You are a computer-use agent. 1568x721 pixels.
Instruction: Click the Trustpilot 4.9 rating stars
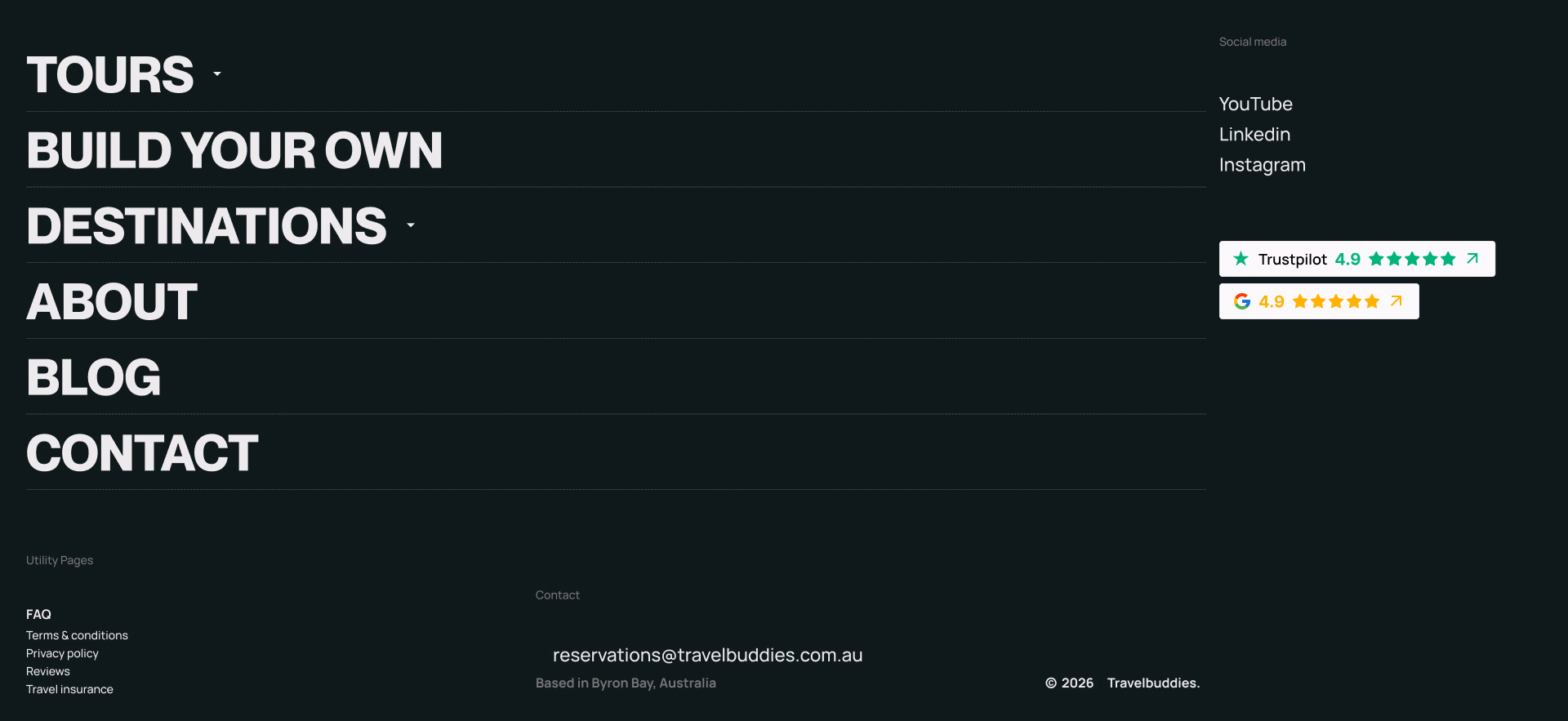coord(1412,259)
